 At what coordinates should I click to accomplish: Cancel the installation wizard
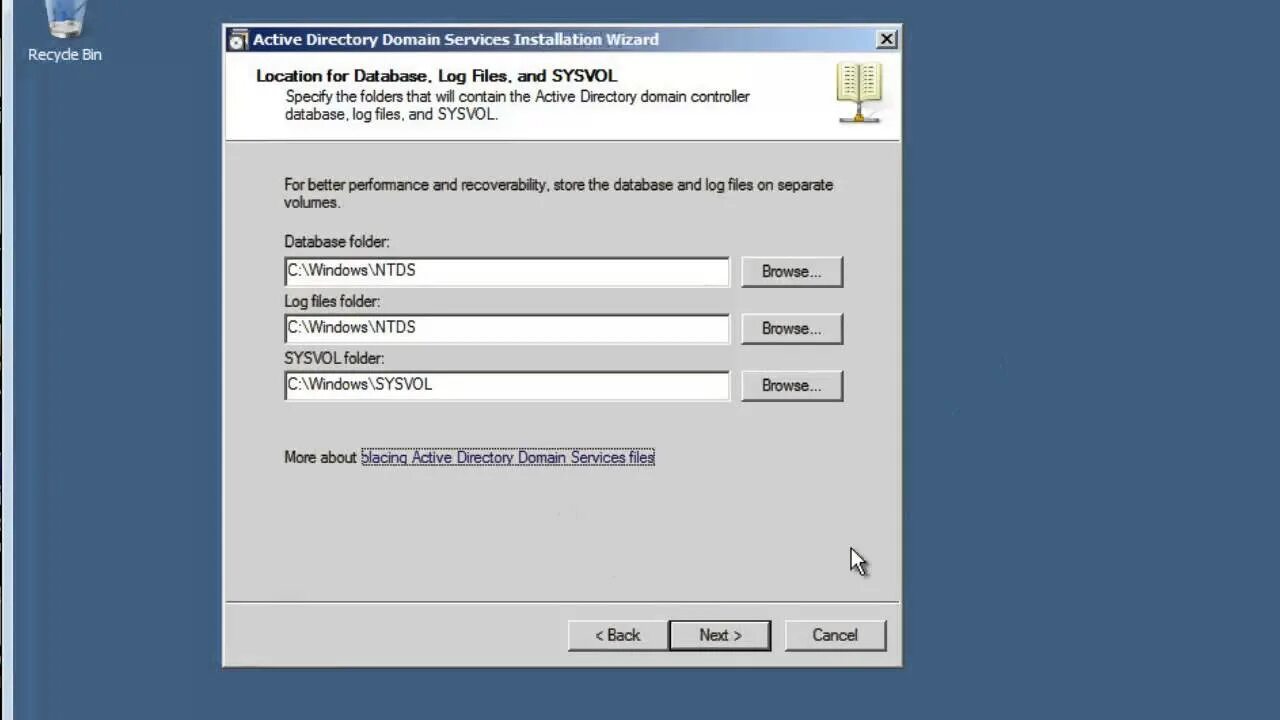[x=835, y=635]
